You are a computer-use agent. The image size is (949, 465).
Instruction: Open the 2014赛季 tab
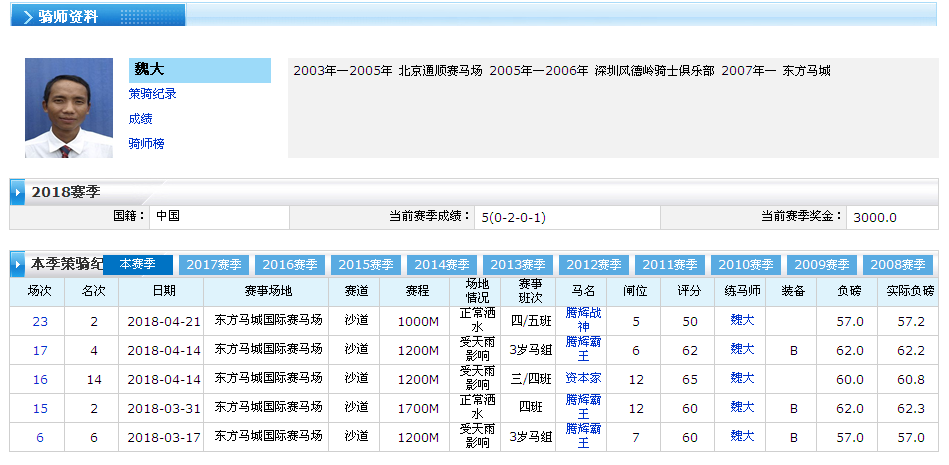point(442,265)
